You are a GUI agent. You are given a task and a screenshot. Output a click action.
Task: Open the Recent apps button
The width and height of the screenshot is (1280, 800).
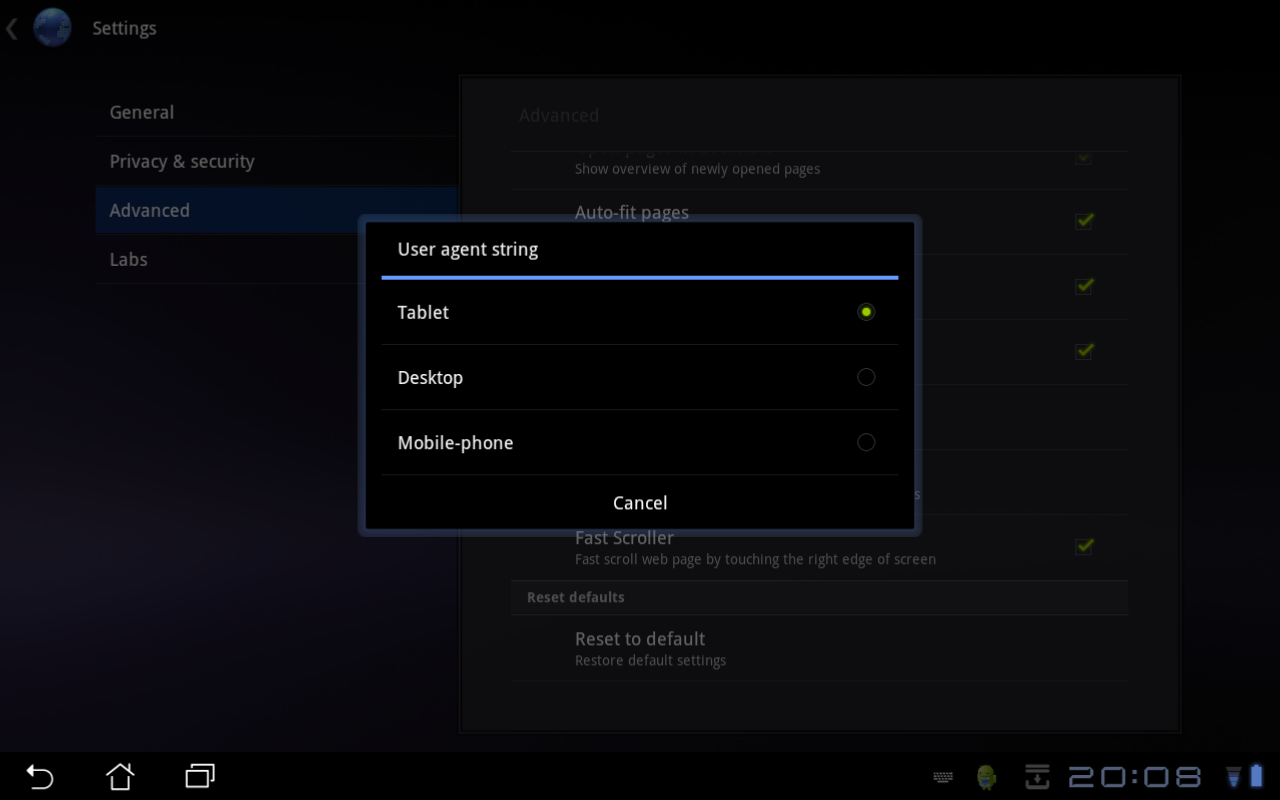click(200, 776)
